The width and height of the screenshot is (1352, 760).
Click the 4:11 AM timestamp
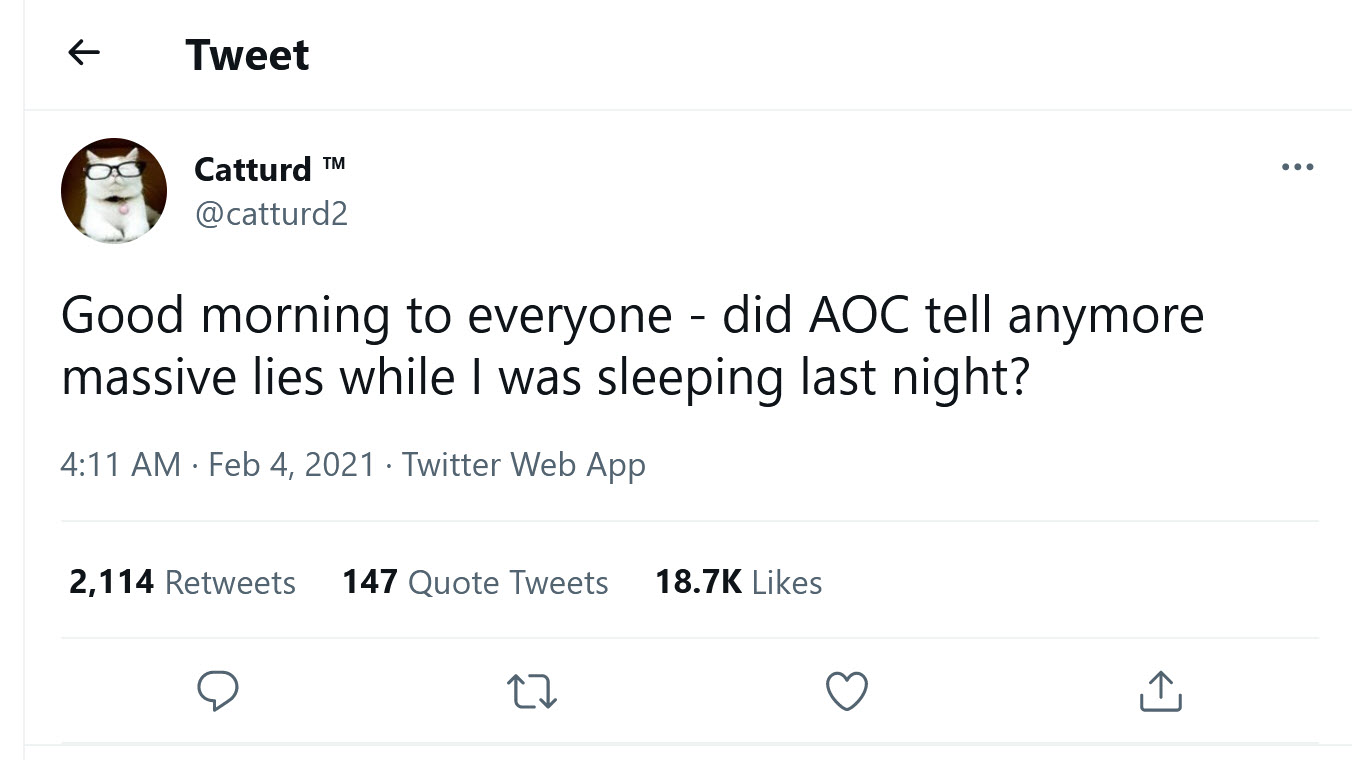click(x=121, y=465)
